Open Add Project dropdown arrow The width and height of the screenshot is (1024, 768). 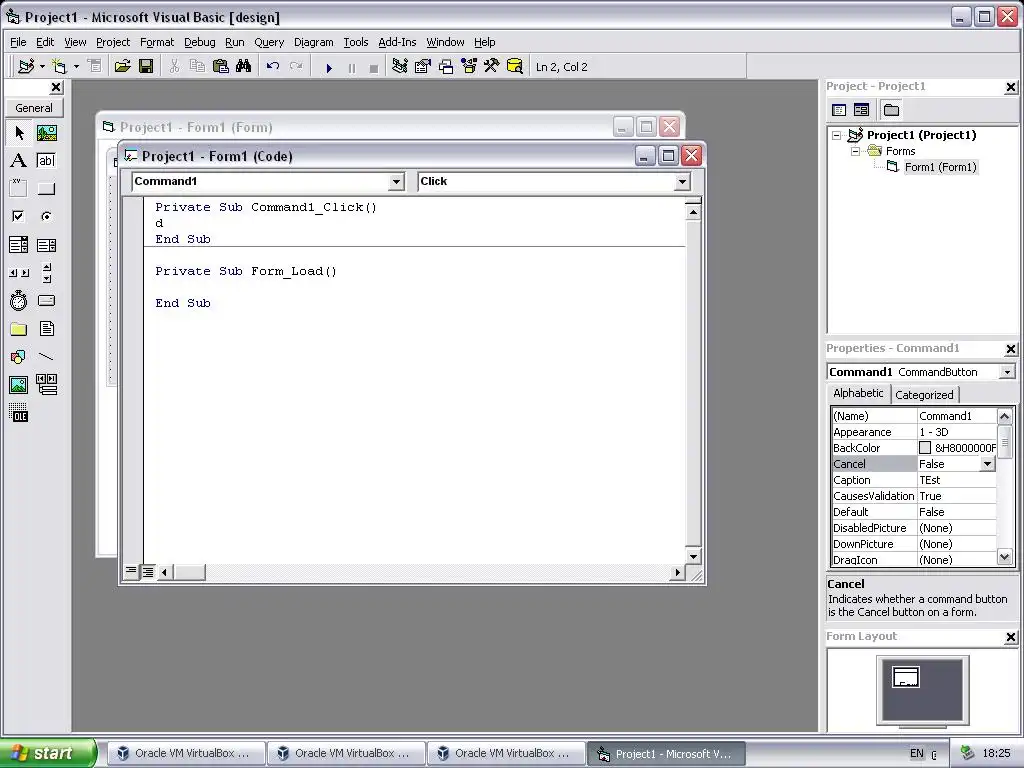(x=42, y=67)
